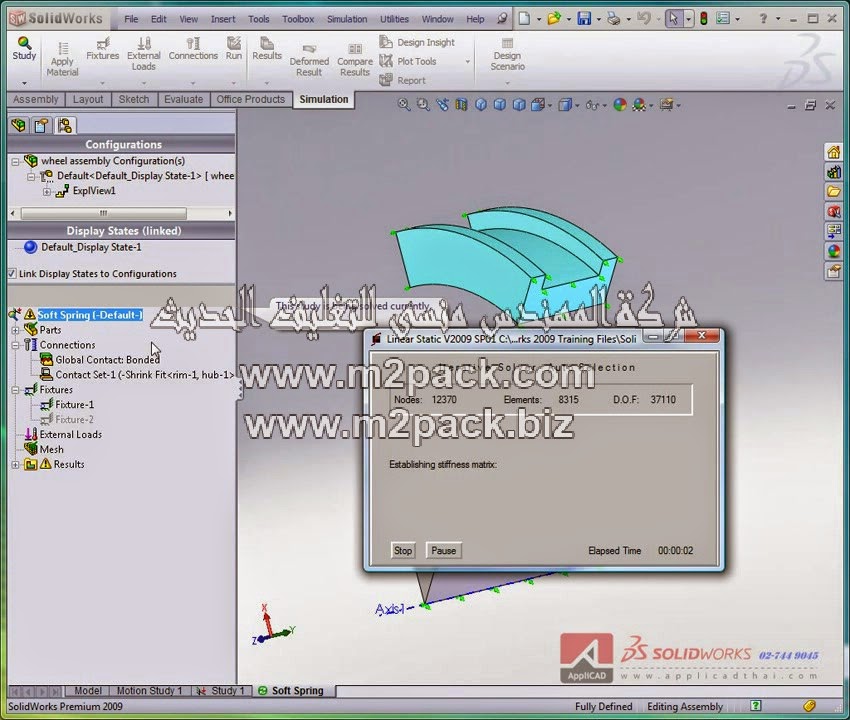Open Display Style dropdown arrow
Screen dimensions: 850x720
(x=577, y=105)
